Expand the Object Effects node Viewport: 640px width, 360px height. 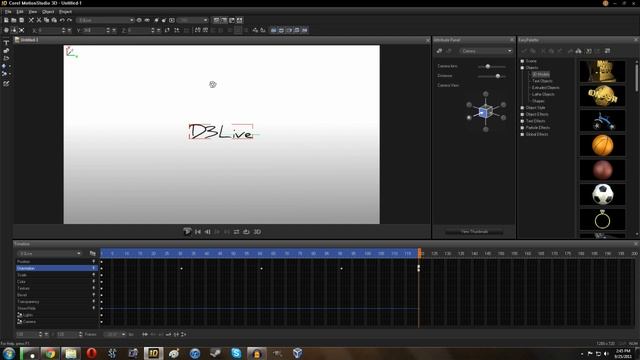coord(522,114)
